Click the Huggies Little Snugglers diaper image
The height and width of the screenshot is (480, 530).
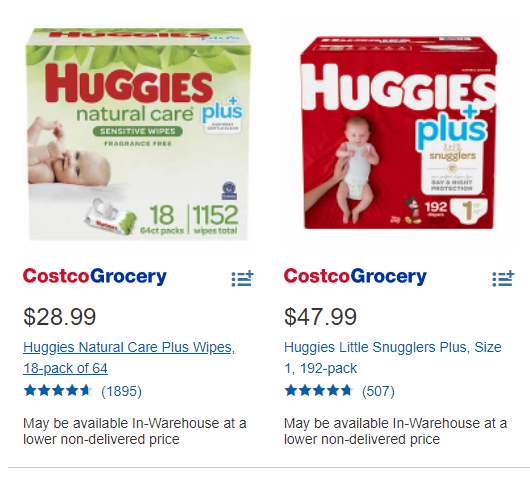(x=399, y=133)
